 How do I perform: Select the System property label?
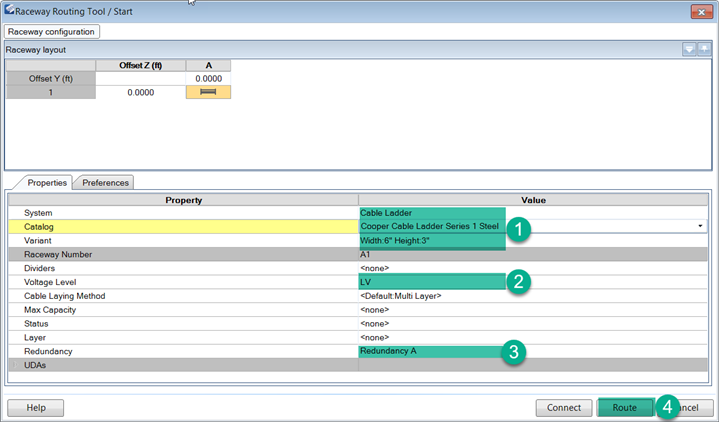point(38,213)
